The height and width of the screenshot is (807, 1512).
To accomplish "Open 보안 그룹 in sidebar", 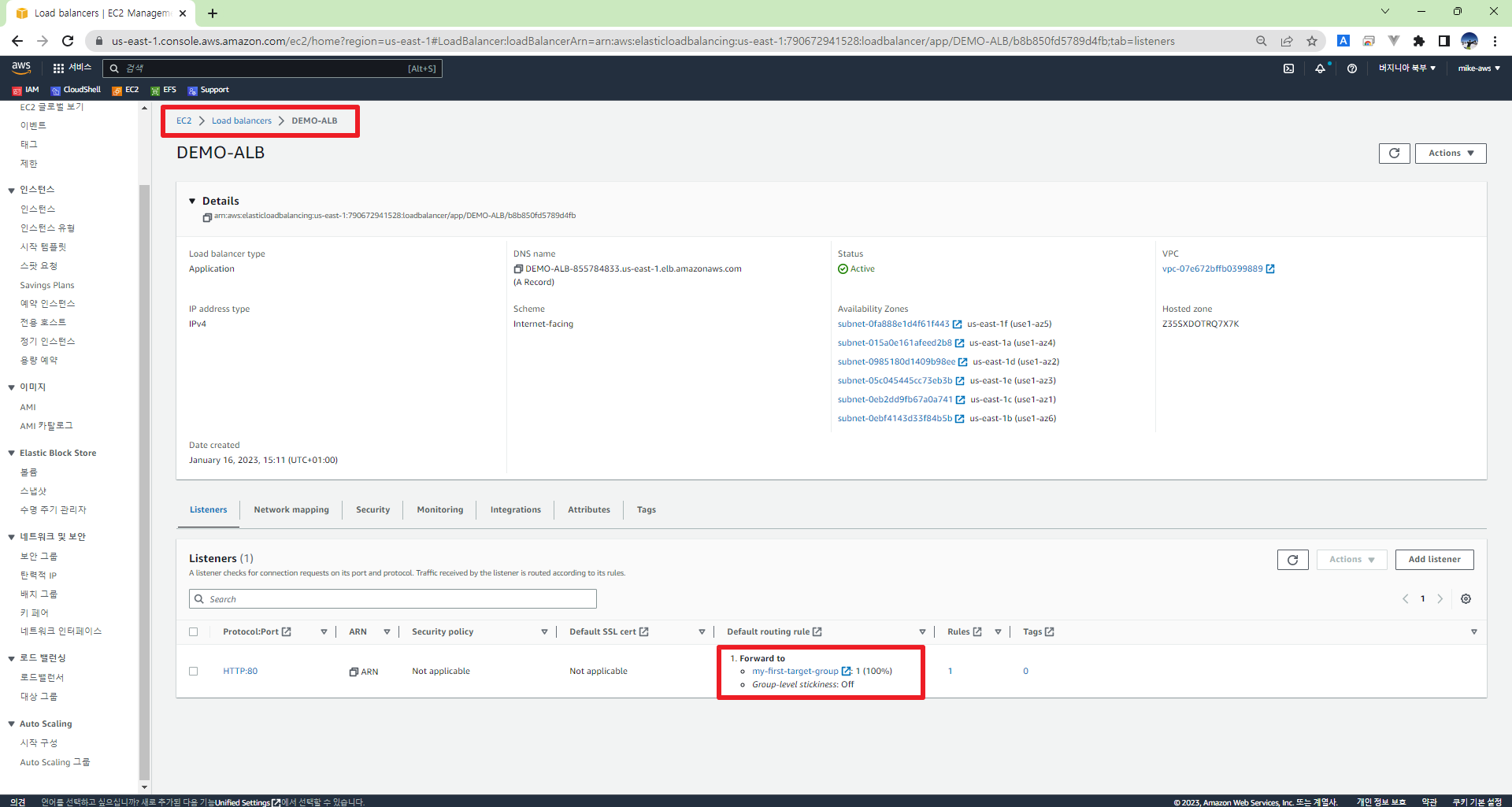I will (x=39, y=557).
